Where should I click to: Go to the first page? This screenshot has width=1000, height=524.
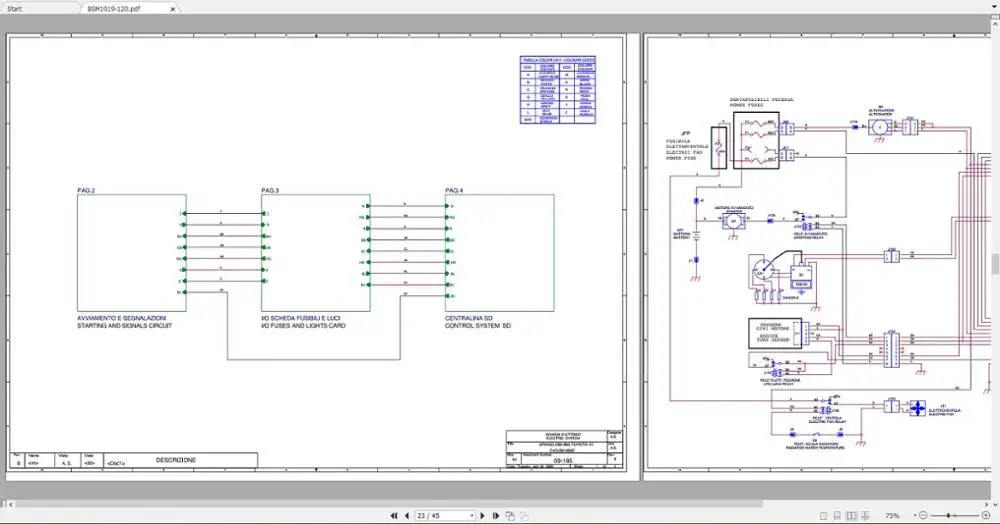(393, 516)
